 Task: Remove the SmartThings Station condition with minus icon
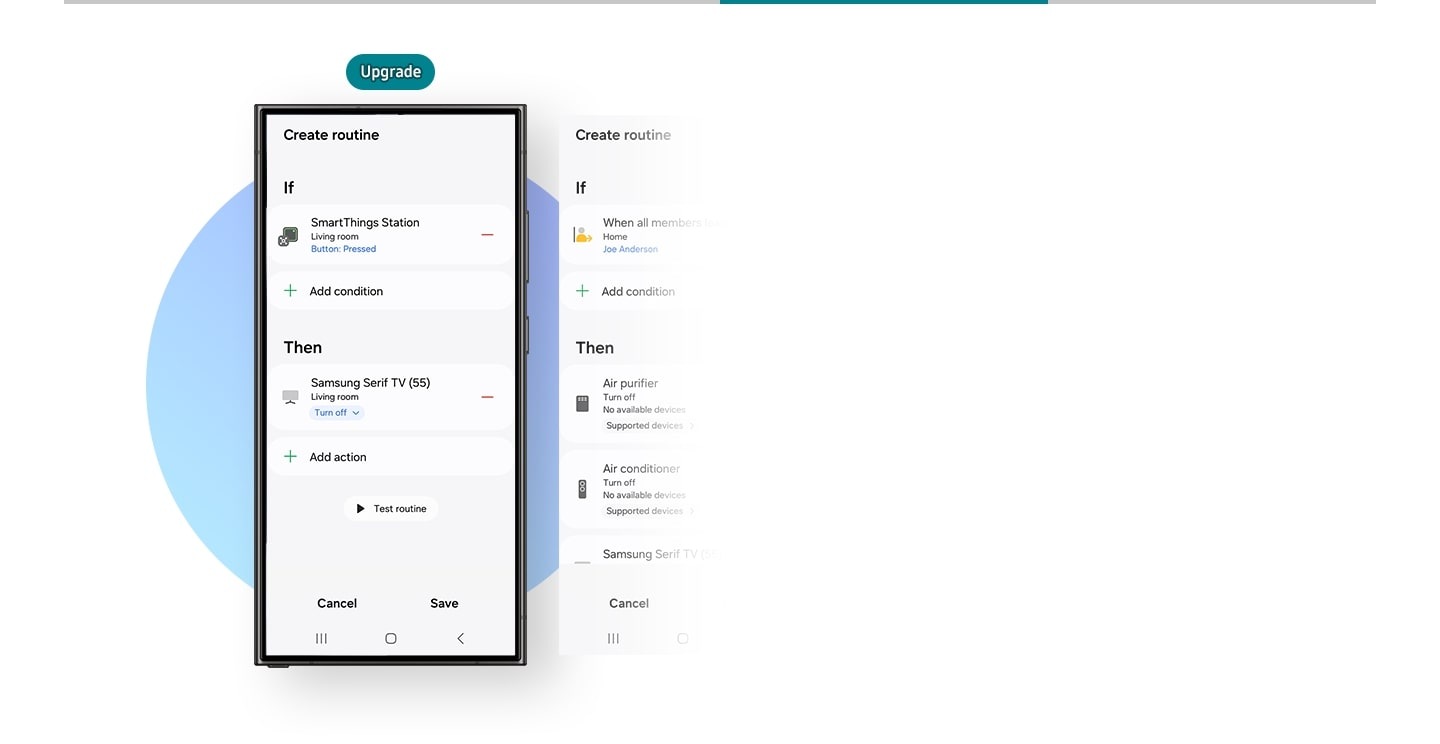487,235
